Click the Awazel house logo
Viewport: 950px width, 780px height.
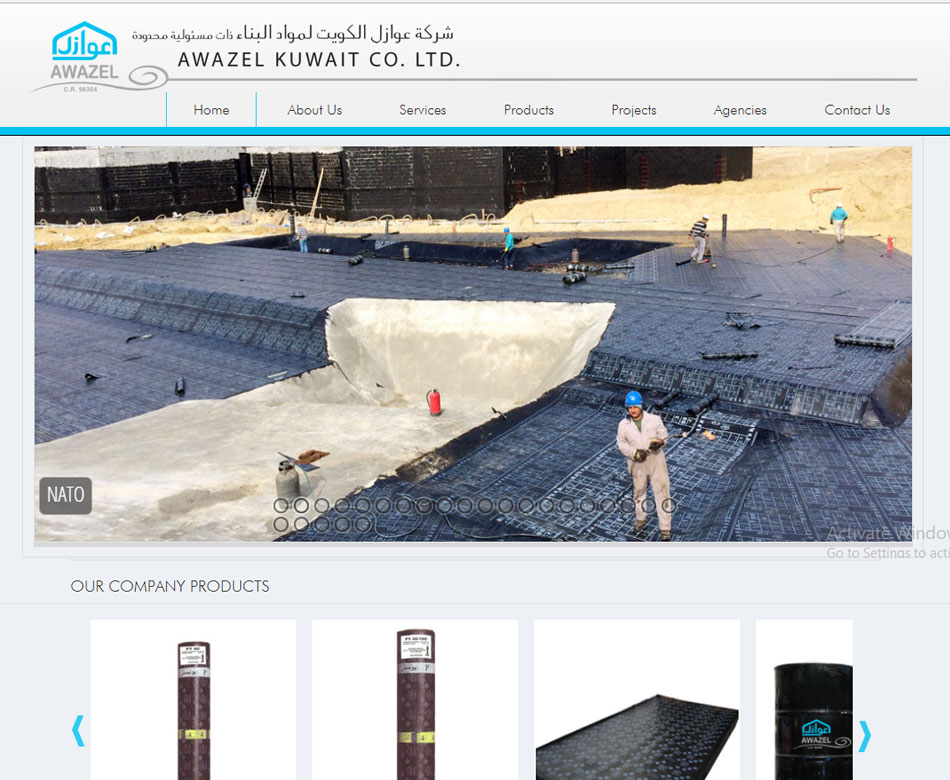84,58
